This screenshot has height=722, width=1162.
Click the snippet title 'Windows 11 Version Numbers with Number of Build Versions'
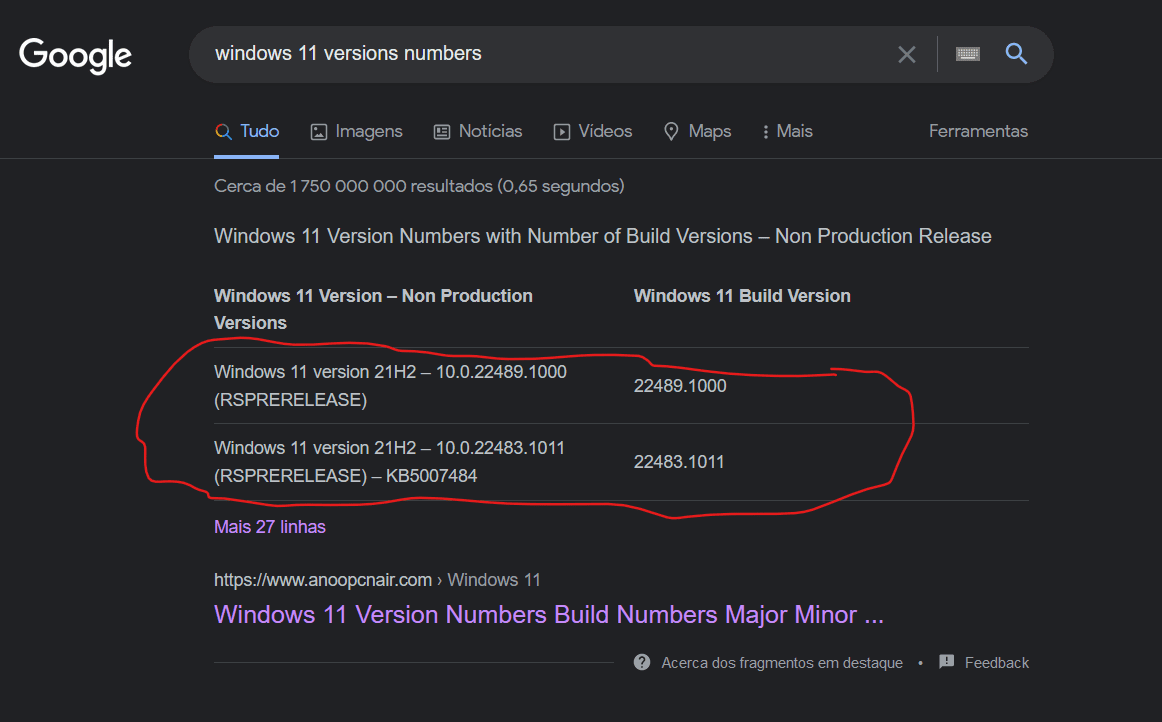(x=483, y=236)
